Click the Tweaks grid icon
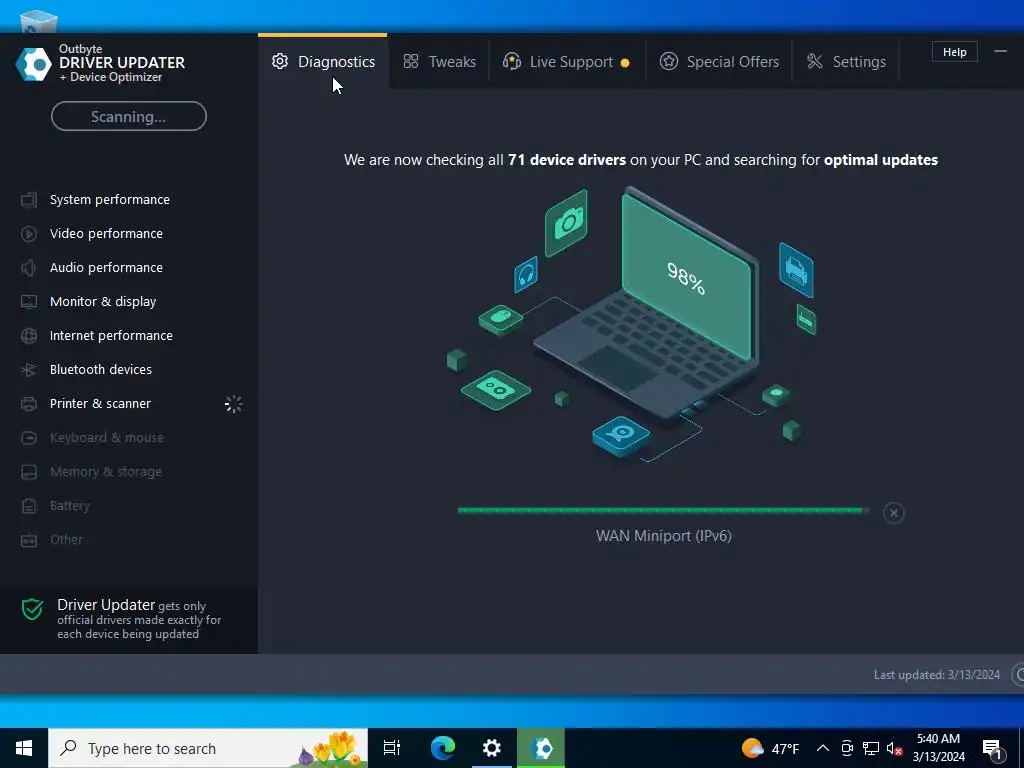The image size is (1024, 768). tap(411, 61)
